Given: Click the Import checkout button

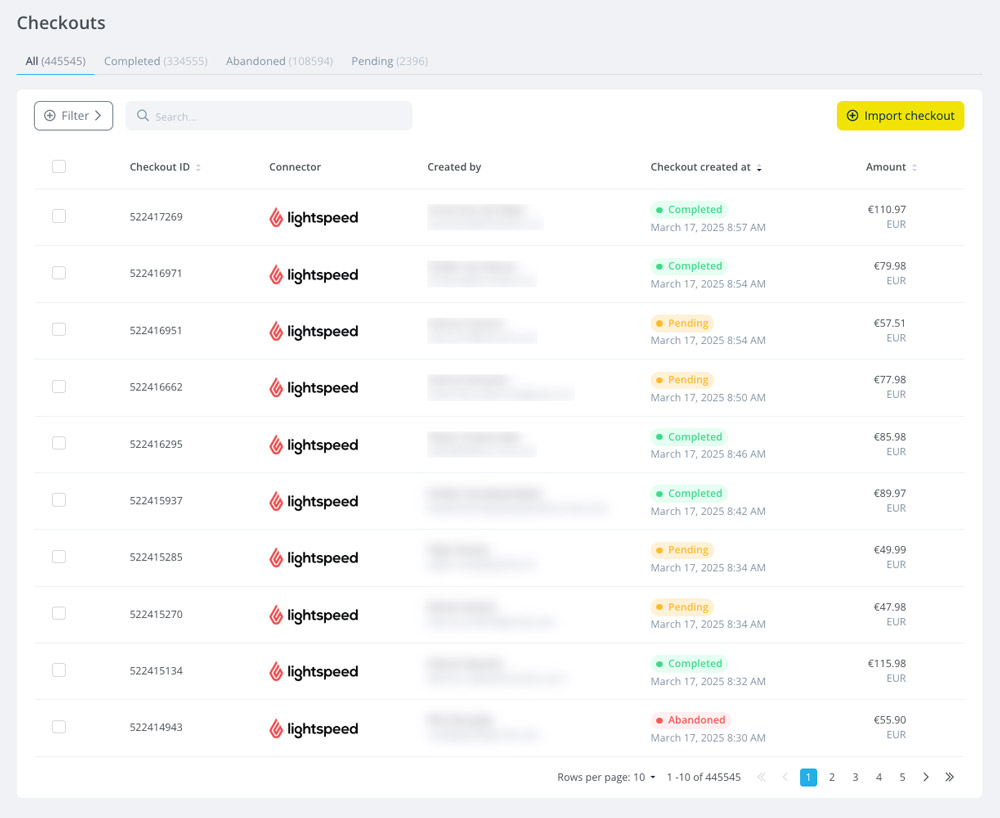Looking at the screenshot, I should [900, 116].
